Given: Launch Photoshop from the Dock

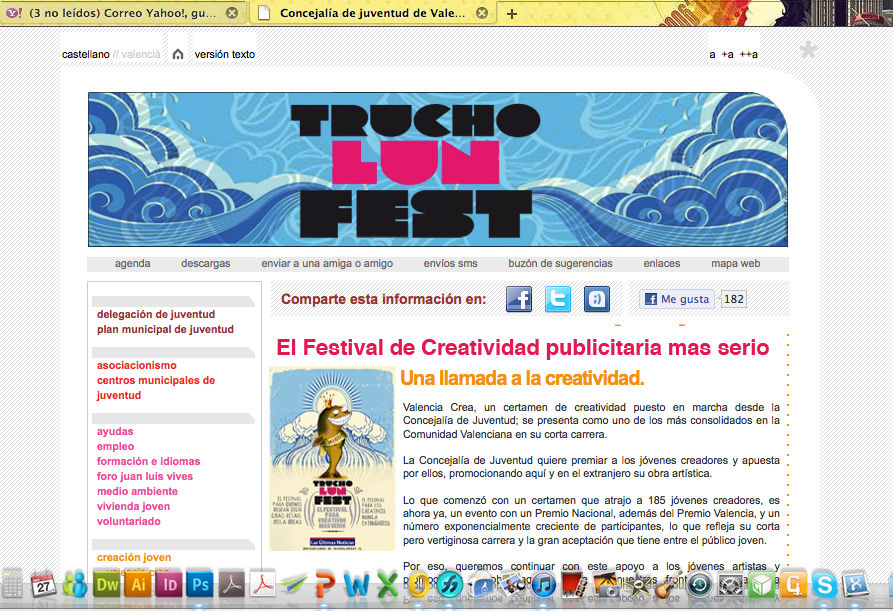Looking at the screenshot, I should pos(200,585).
